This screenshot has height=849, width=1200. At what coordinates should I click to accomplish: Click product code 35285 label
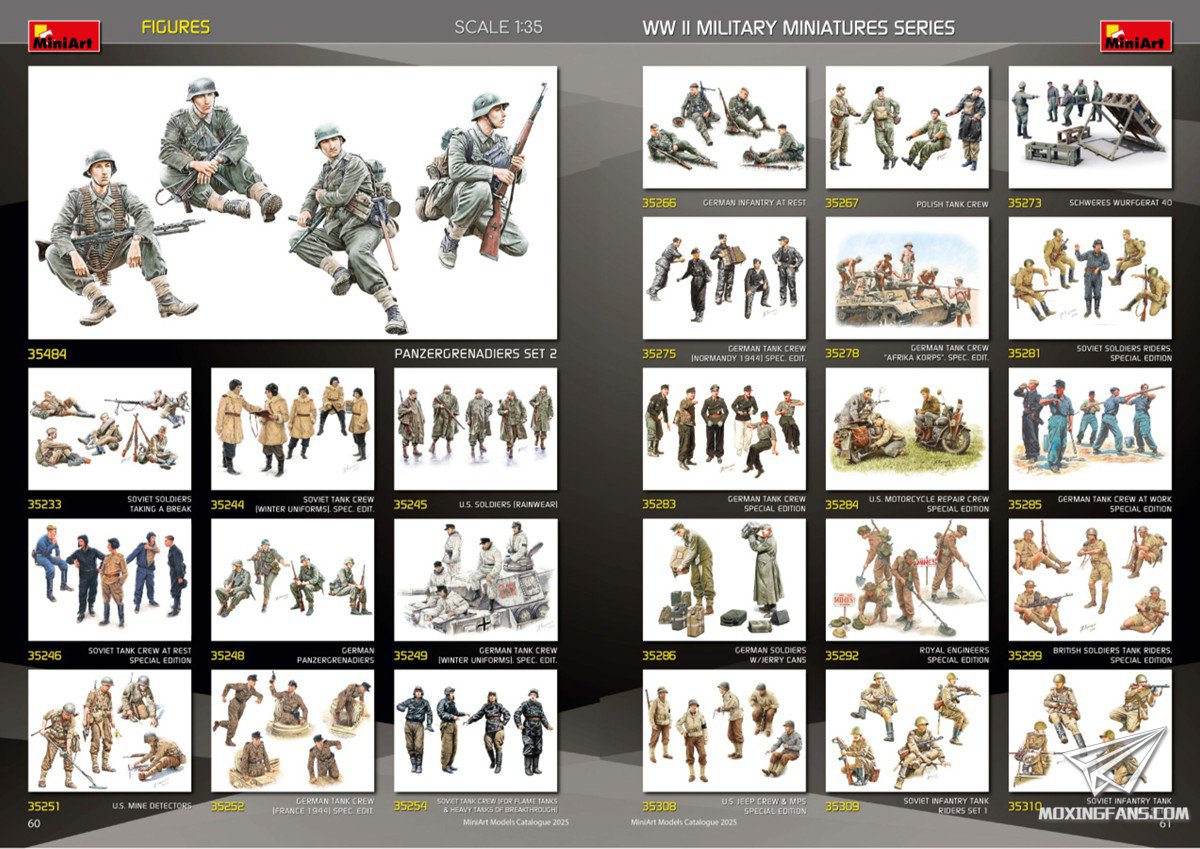click(x=1025, y=504)
